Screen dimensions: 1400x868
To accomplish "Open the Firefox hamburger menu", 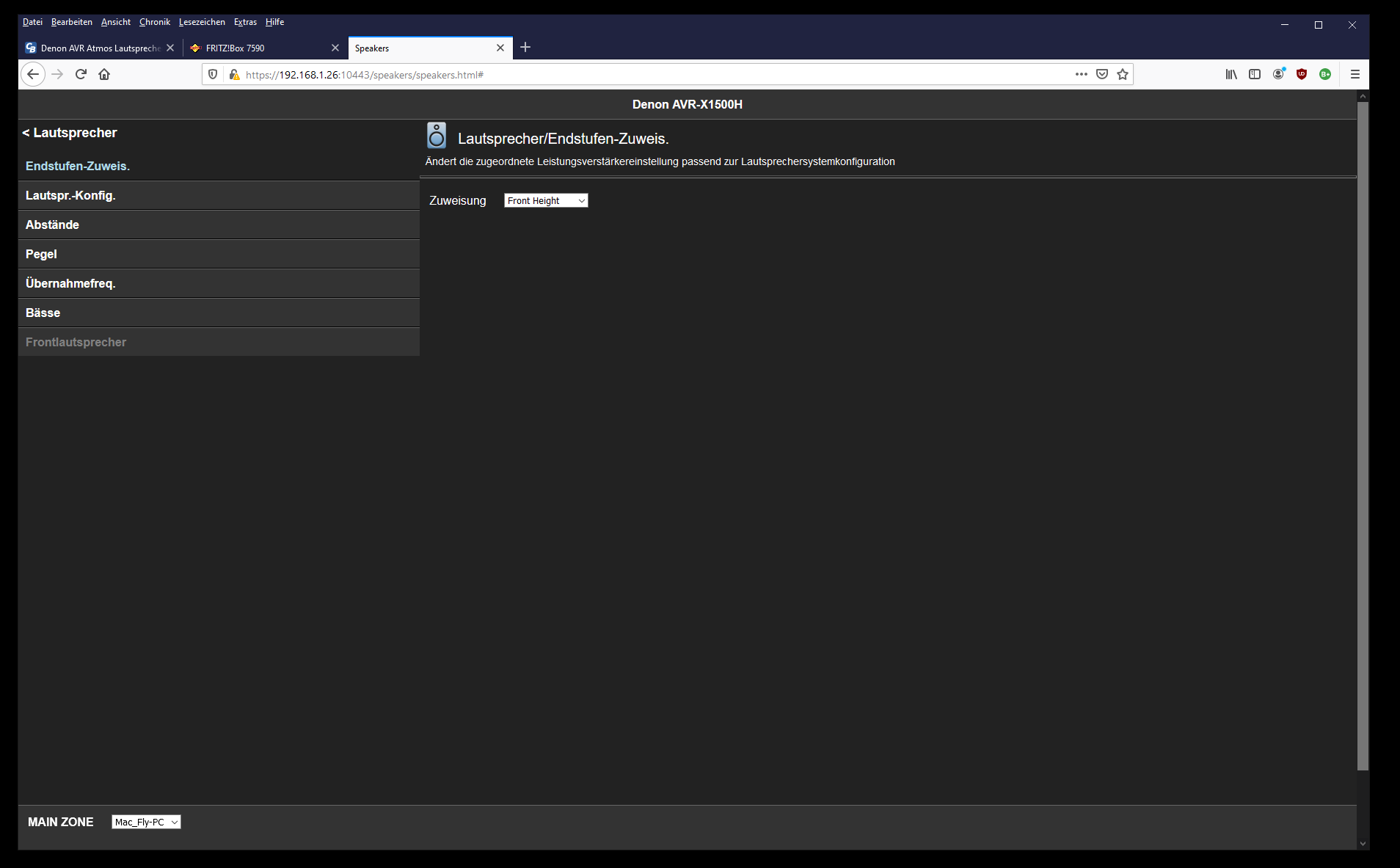I will (x=1355, y=74).
